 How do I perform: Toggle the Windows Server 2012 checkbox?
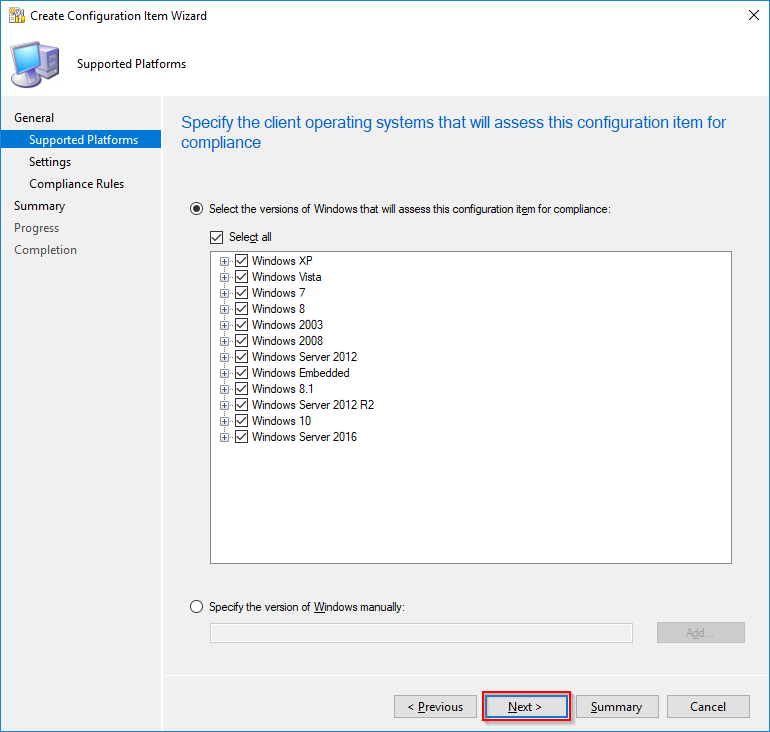241,356
